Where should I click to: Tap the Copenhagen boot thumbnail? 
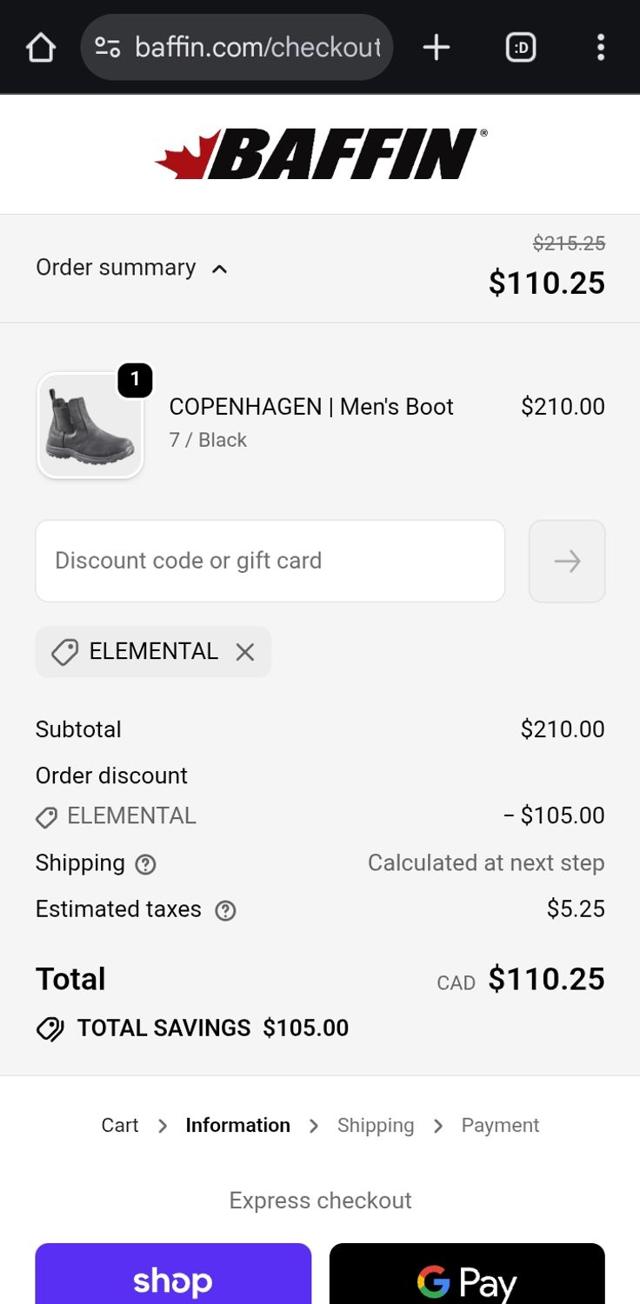click(x=90, y=426)
